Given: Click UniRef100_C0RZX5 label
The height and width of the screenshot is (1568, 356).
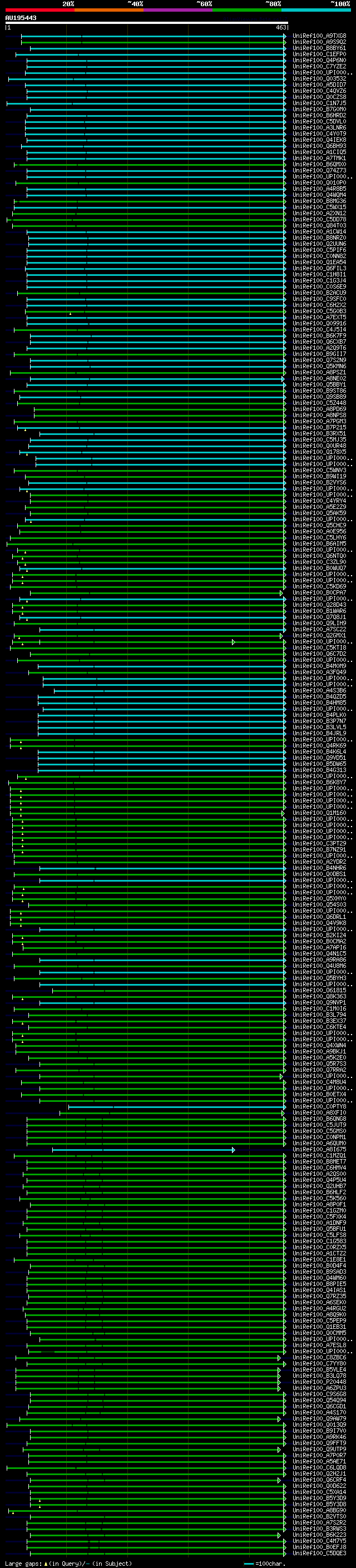Looking at the screenshot, I should coord(319,1247).
